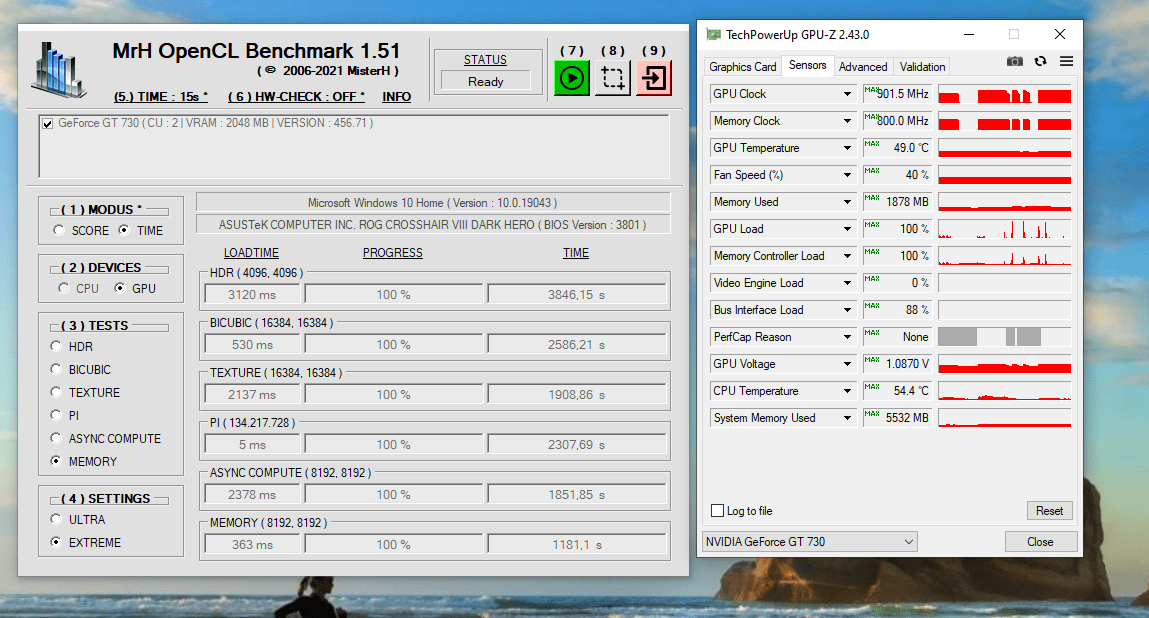Click the BICUBIC loadtime field 530 ms
This screenshot has height=618, width=1149.
tap(252, 345)
